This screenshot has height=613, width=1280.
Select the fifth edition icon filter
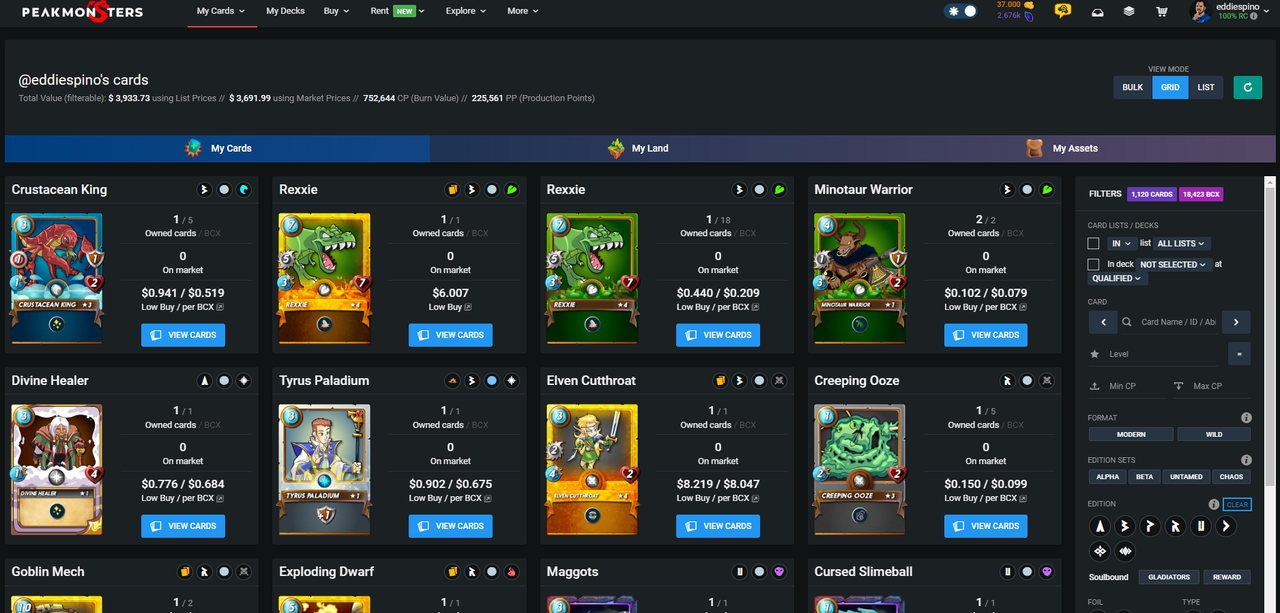tap(1201, 526)
